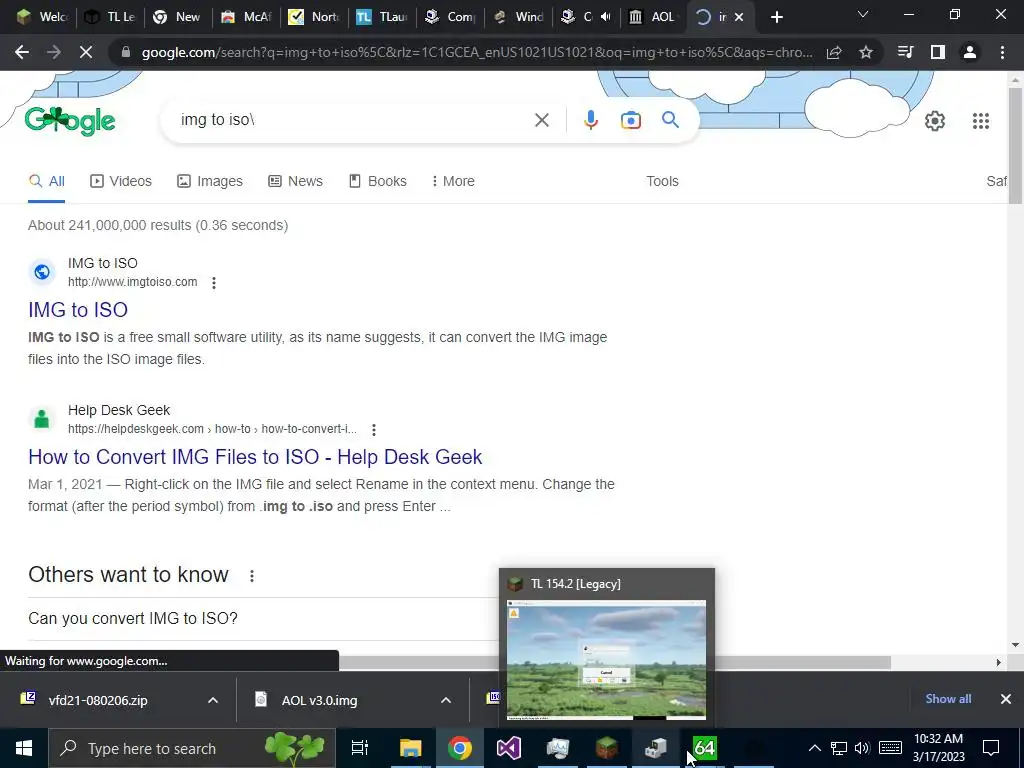Open Task View on taskbar
1024x768 pixels.
[360, 748]
